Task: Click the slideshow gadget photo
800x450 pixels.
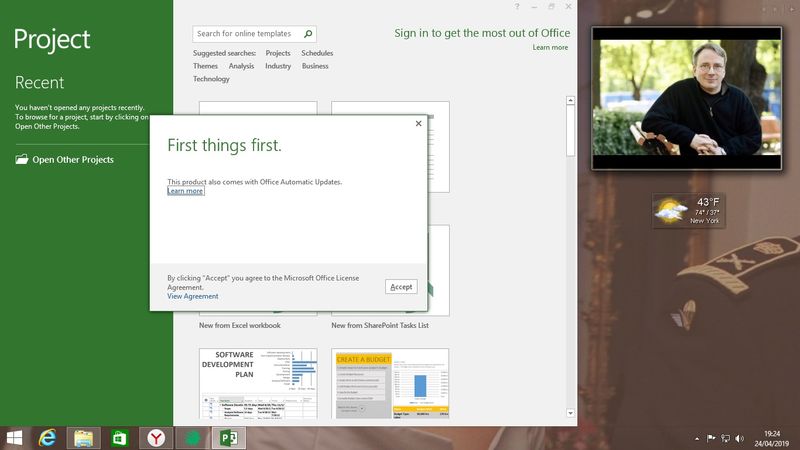Action: 687,98
